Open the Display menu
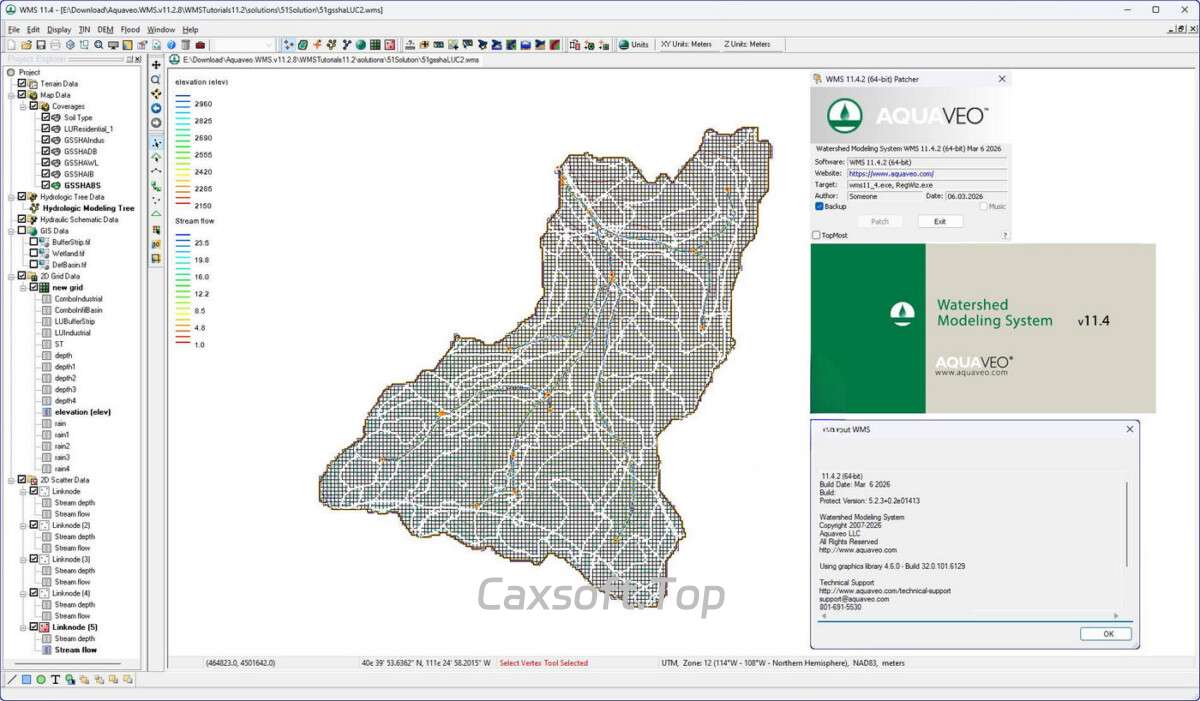 [59, 30]
